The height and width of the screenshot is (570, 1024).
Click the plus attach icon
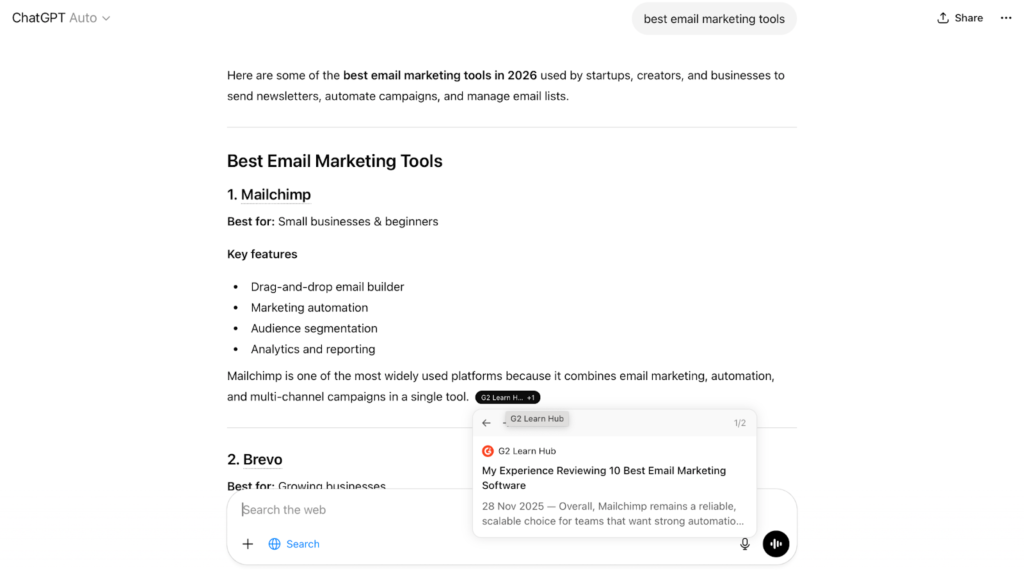248,544
